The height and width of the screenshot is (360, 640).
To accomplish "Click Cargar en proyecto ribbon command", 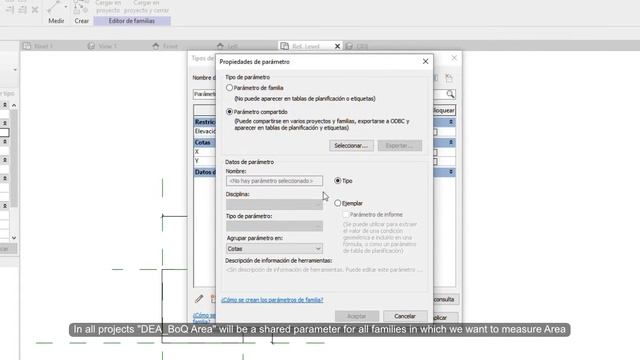I will point(108,7).
